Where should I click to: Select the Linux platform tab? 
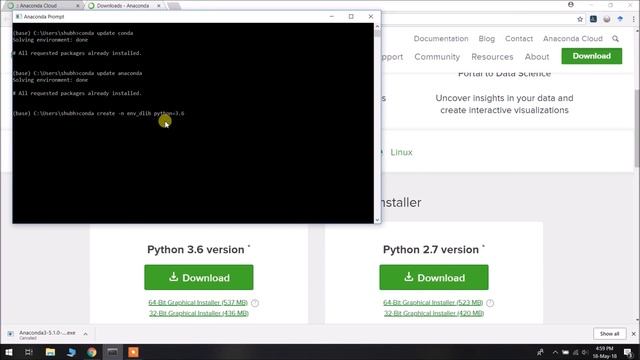pos(401,152)
